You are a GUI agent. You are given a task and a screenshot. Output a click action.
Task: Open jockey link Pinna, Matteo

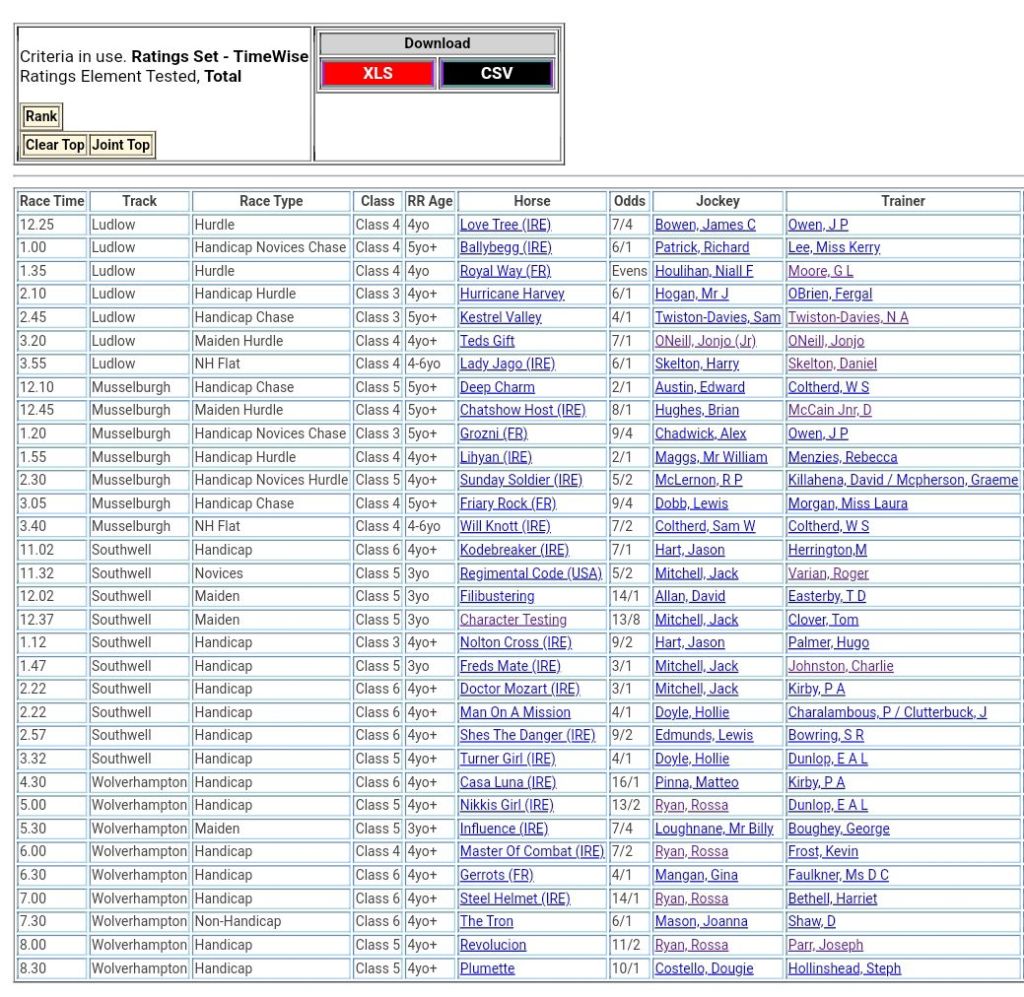[x=696, y=782]
